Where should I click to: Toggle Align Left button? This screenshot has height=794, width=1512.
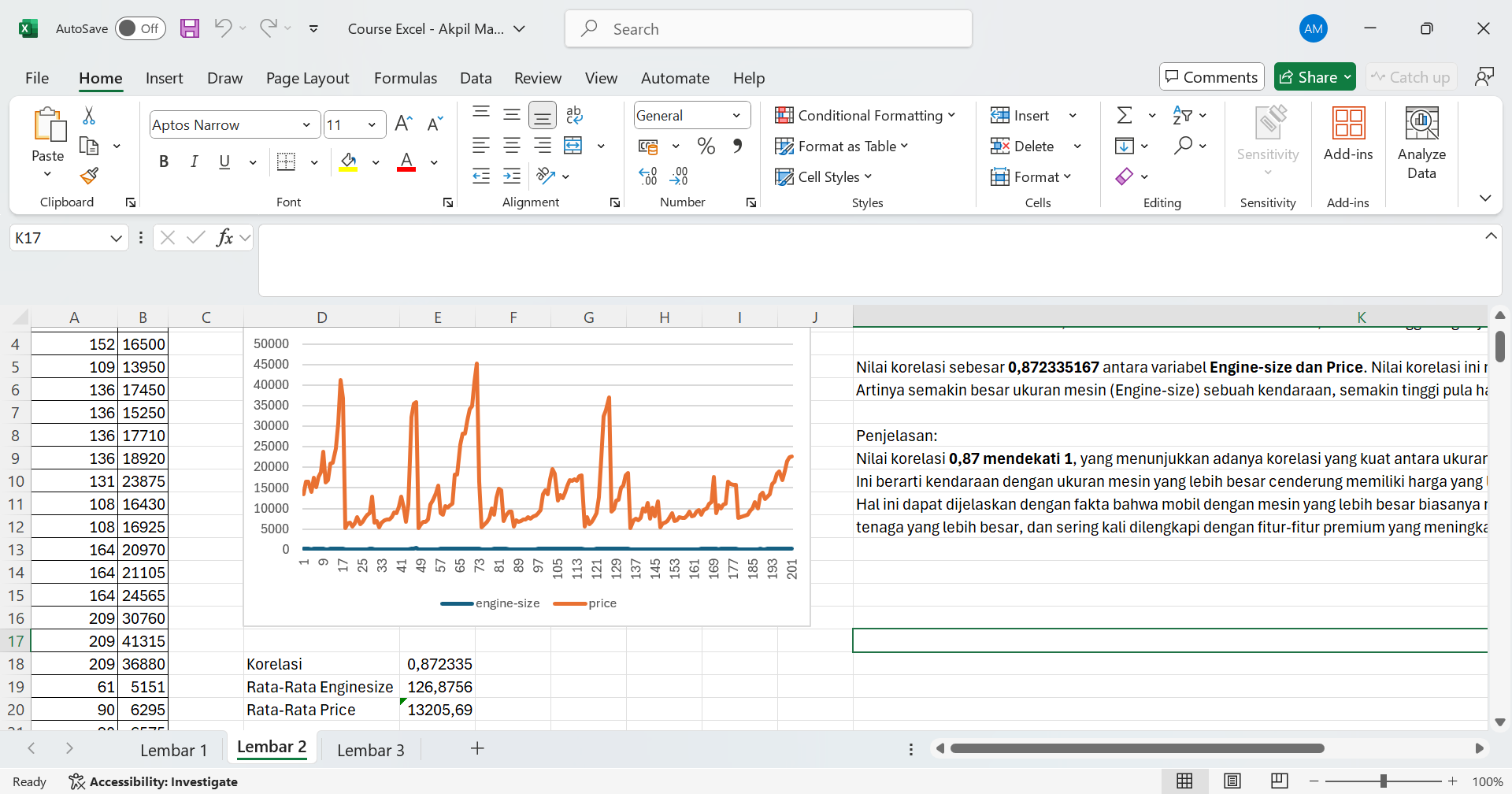[x=481, y=145]
